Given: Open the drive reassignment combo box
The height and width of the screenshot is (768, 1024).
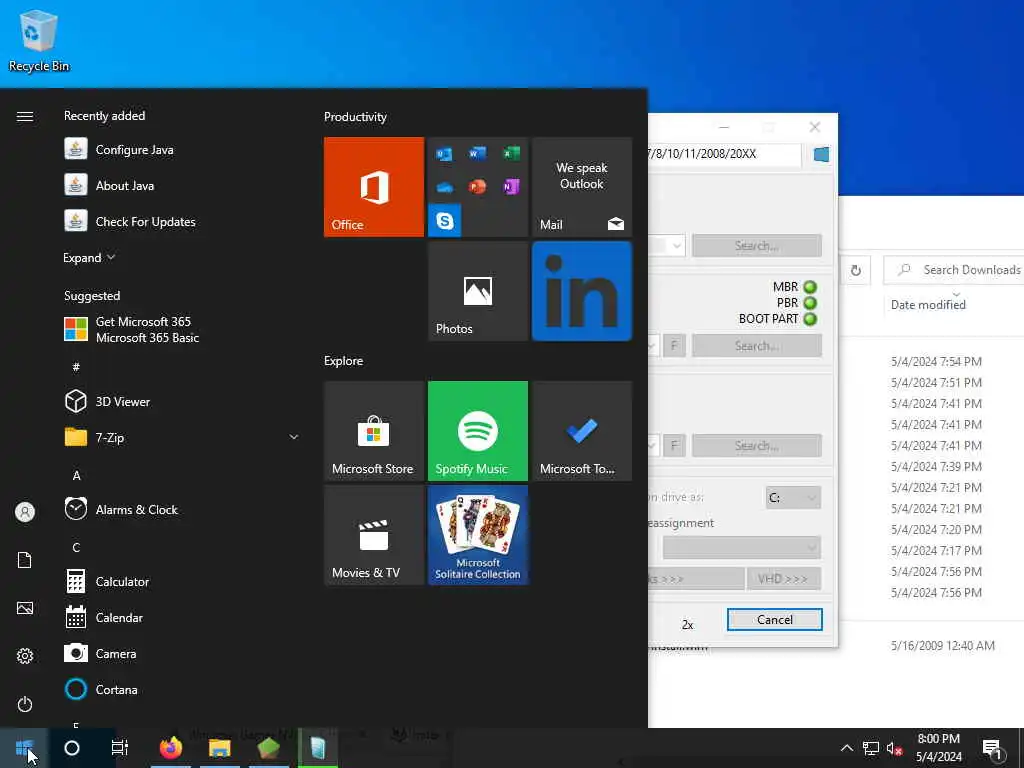Looking at the screenshot, I should 742,547.
